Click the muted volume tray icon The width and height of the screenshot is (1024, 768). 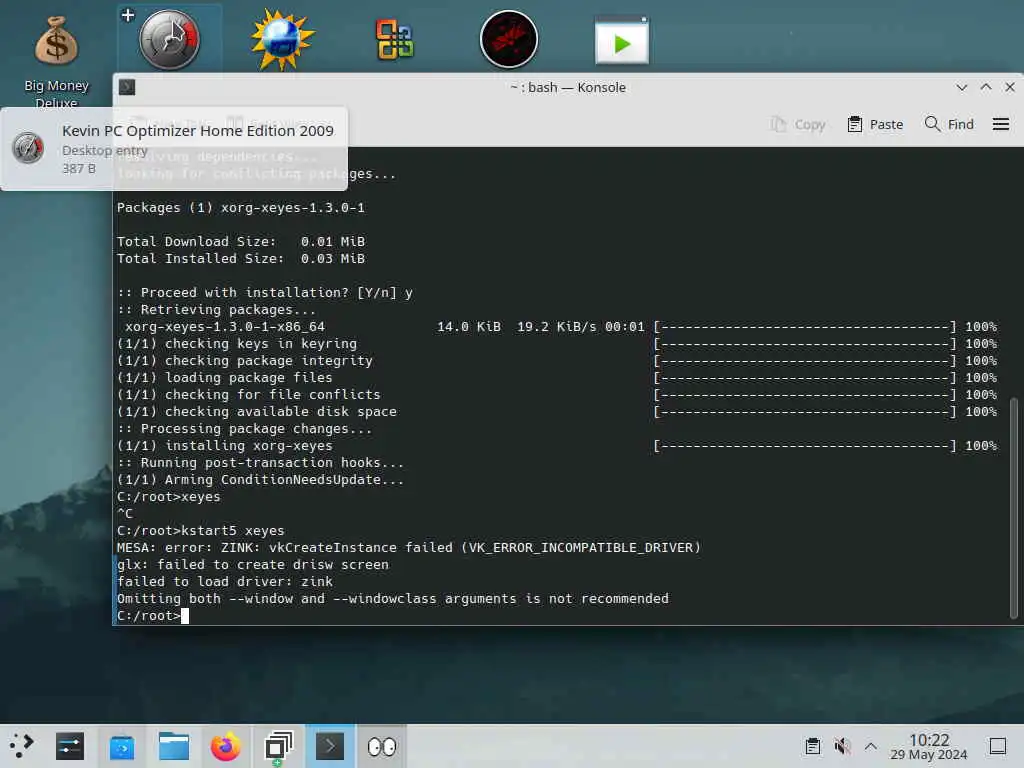tap(842, 746)
